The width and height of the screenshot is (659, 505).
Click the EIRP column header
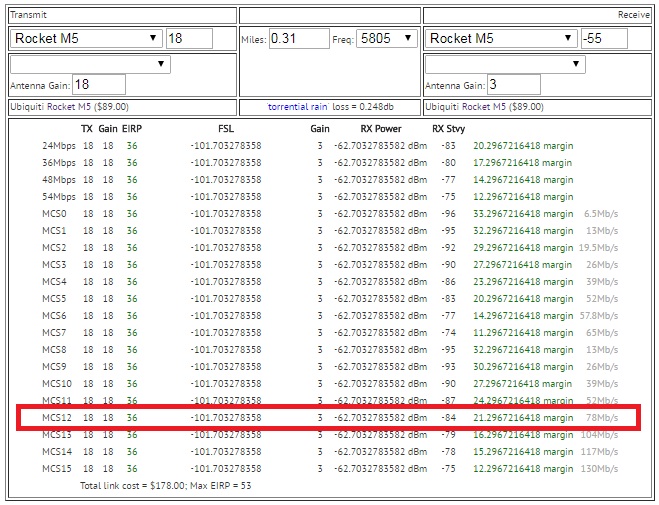coord(132,129)
